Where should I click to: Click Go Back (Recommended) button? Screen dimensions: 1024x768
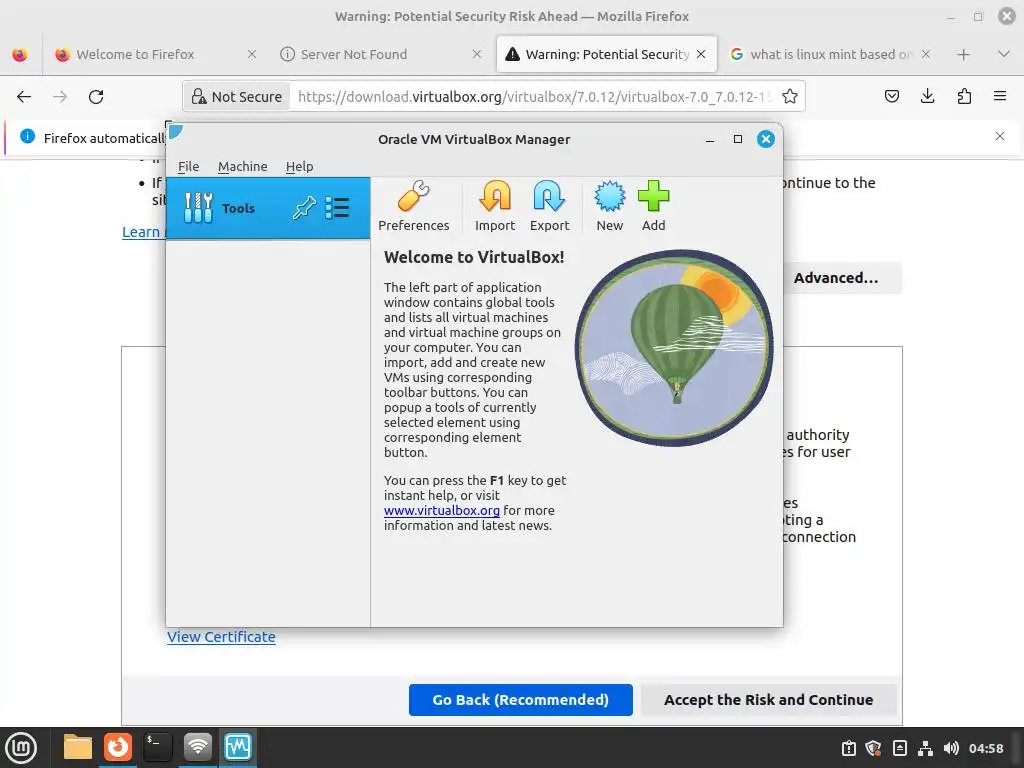click(520, 700)
